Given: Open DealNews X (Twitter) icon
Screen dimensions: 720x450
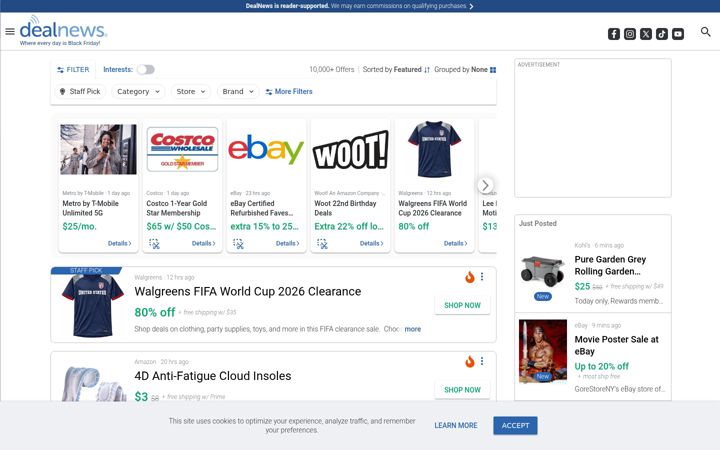Looking at the screenshot, I should [x=646, y=34].
